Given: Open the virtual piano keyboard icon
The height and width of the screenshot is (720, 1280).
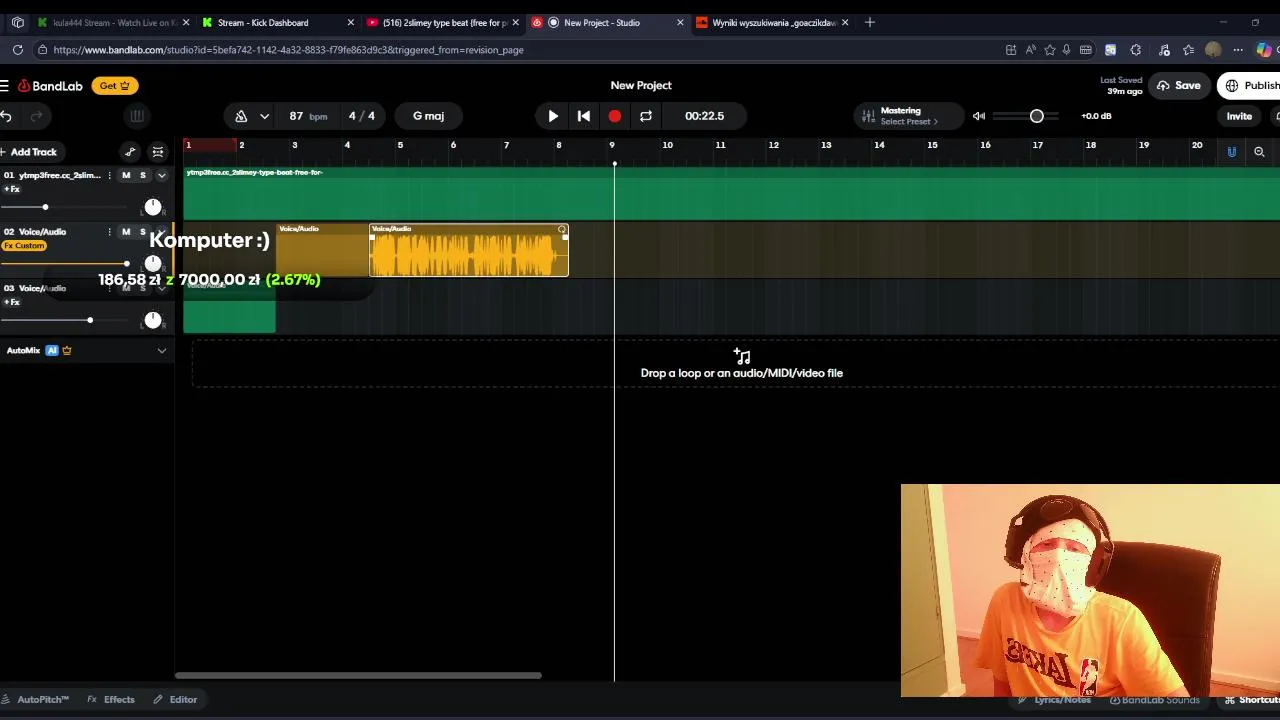Looking at the screenshot, I should [x=137, y=116].
